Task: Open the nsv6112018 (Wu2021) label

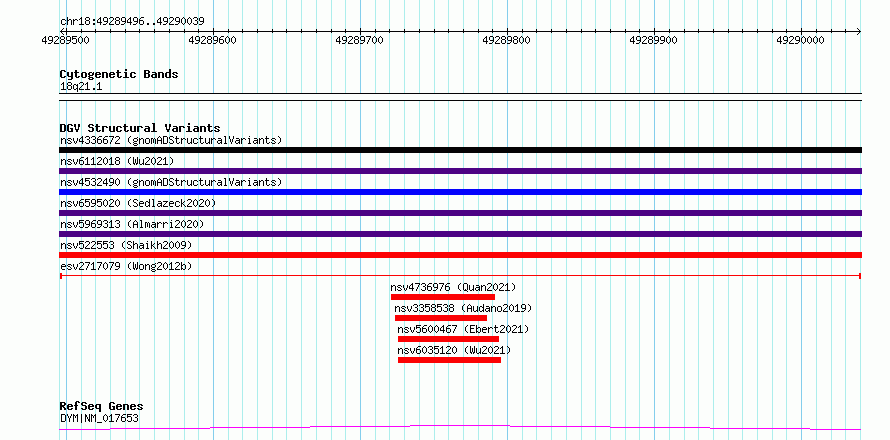Action: tap(117, 161)
